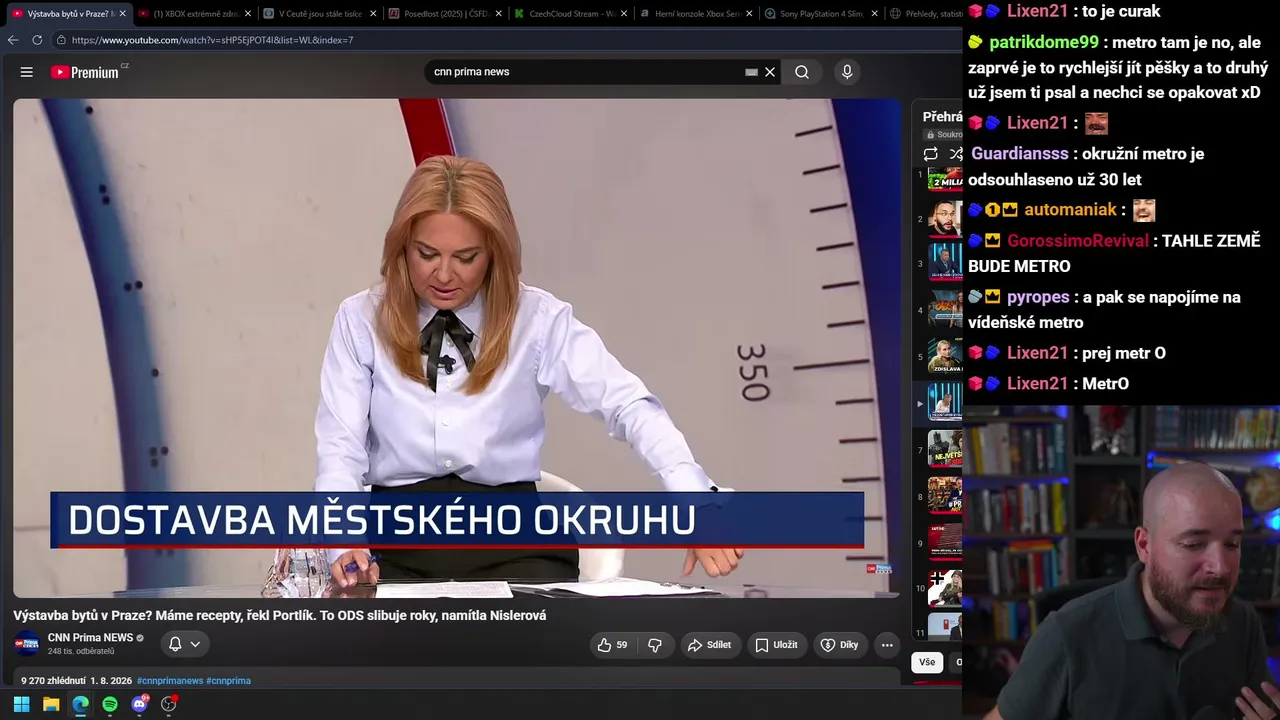
Task: Open File Explorer from the taskbar
Action: [51, 704]
